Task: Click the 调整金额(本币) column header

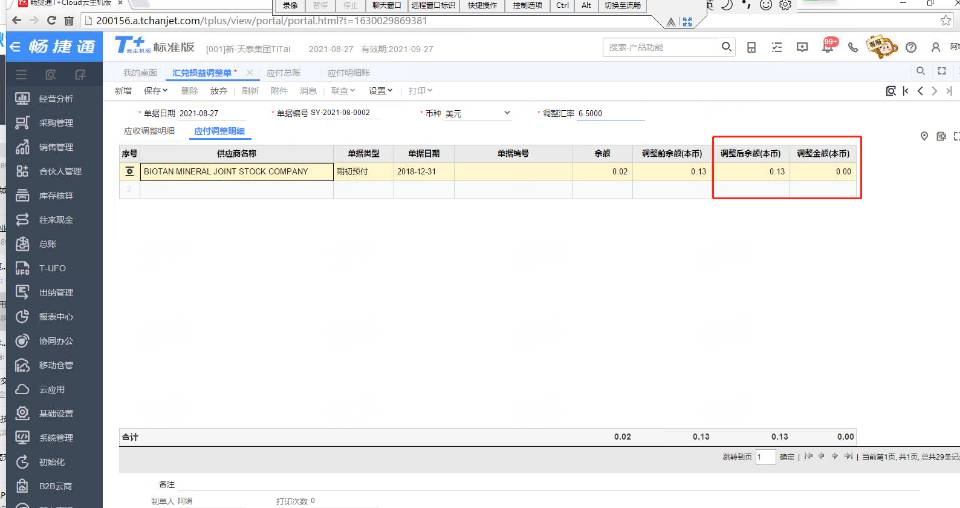Action: [823, 154]
